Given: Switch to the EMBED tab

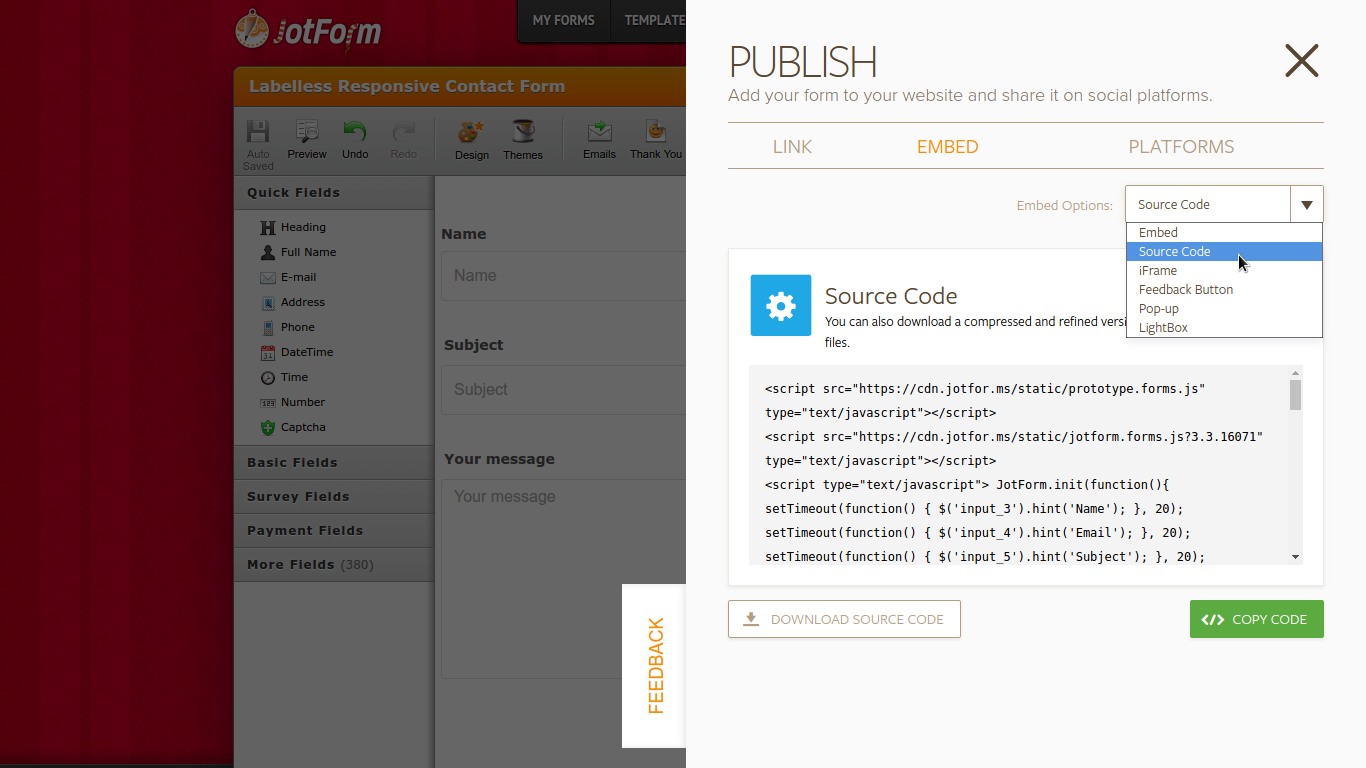Looking at the screenshot, I should tap(947, 147).
